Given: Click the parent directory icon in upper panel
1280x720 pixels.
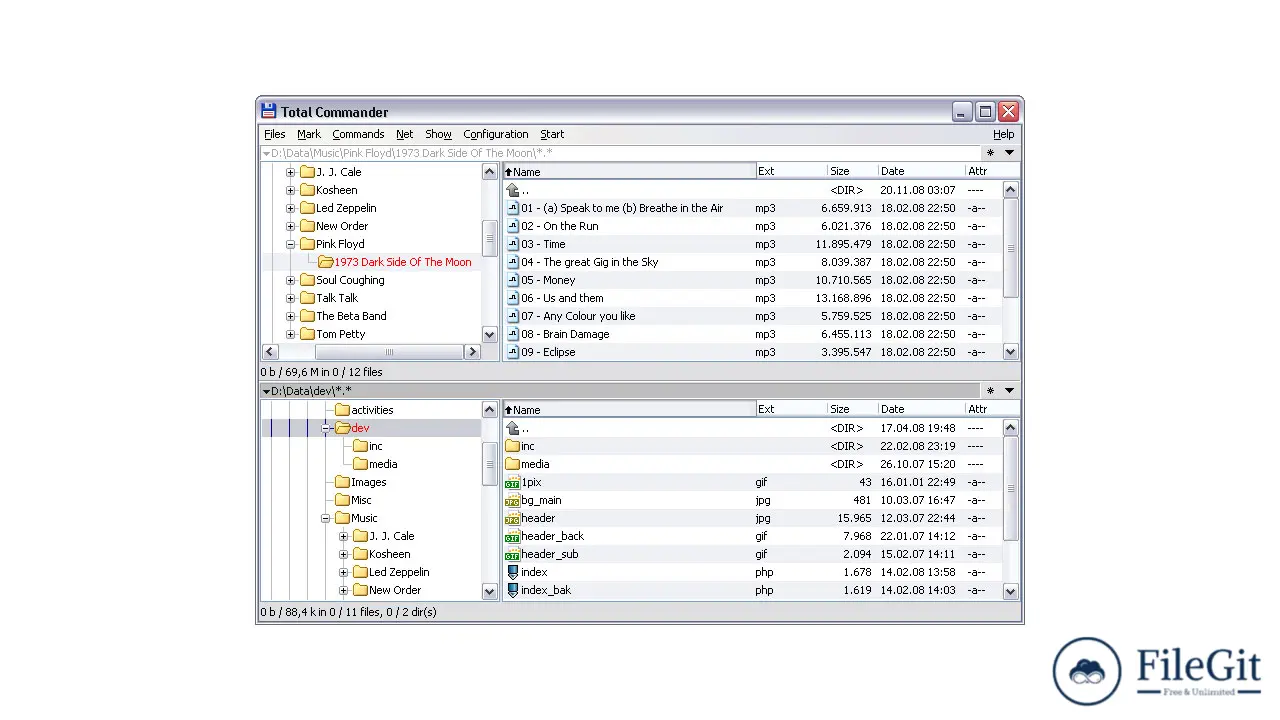Looking at the screenshot, I should point(513,190).
